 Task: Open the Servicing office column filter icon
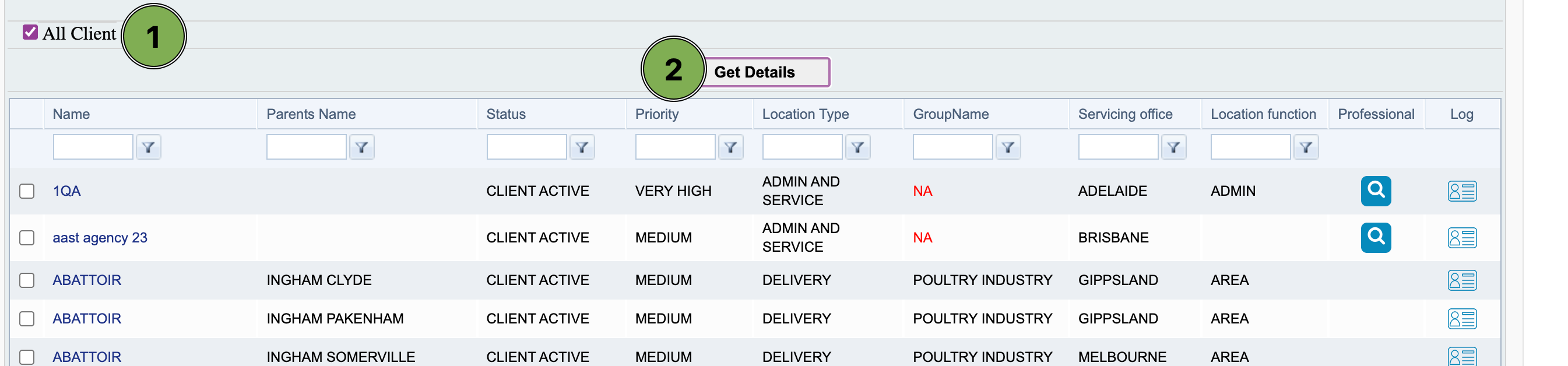click(1173, 147)
